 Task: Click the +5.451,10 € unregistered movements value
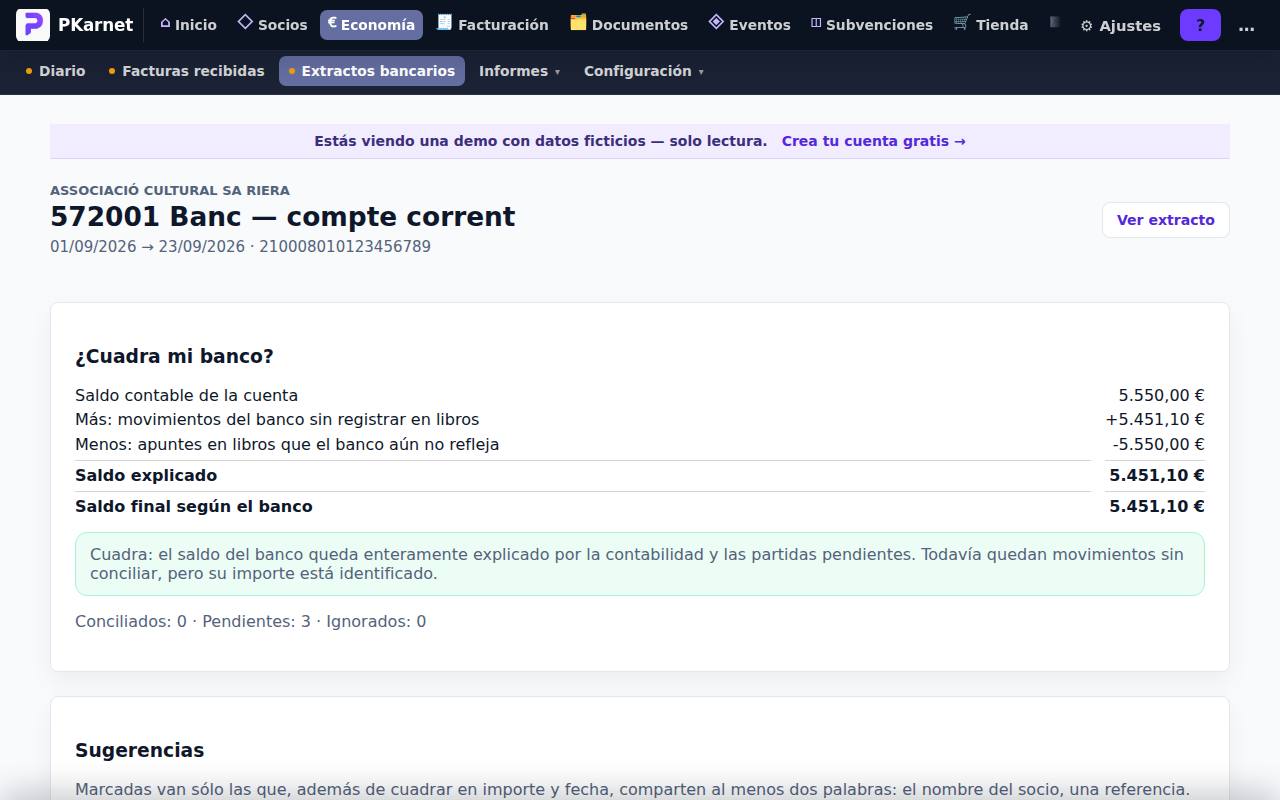pyautogui.click(x=1155, y=419)
